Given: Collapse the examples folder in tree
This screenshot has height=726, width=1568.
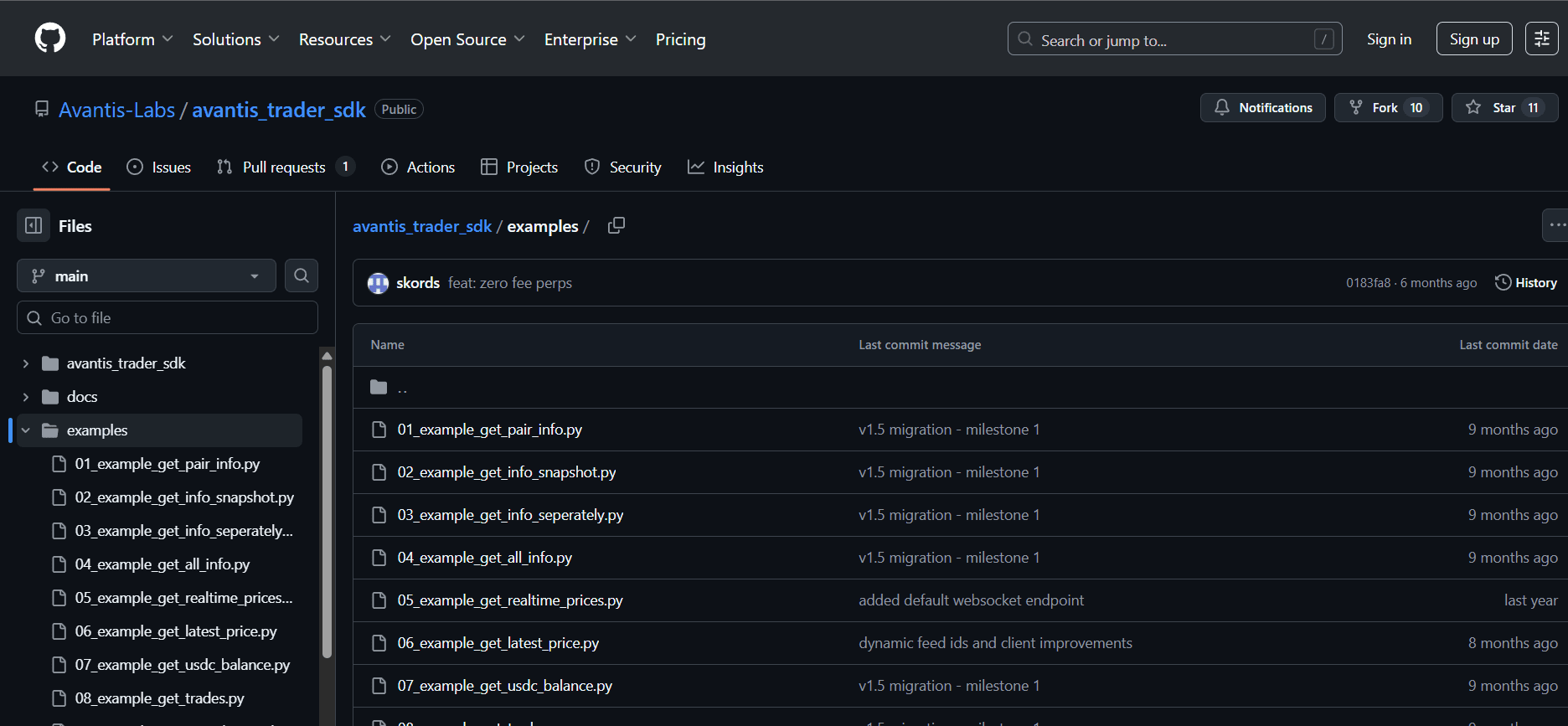Looking at the screenshot, I should coord(26,430).
